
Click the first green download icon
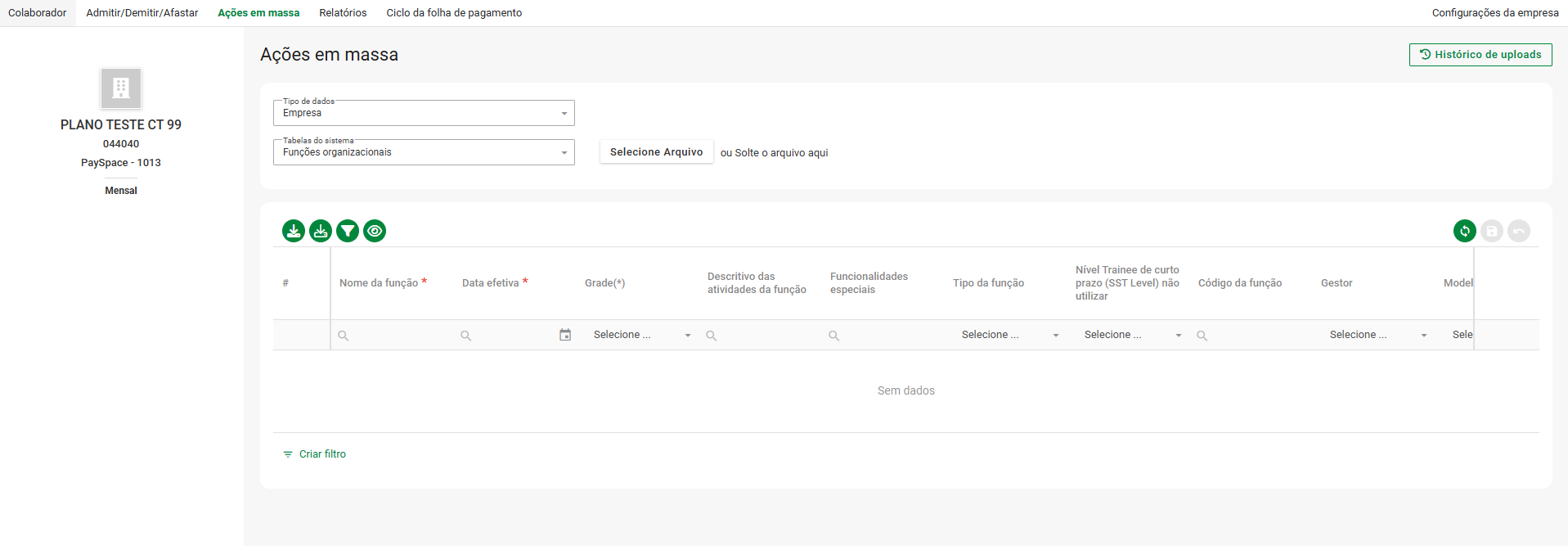294,231
